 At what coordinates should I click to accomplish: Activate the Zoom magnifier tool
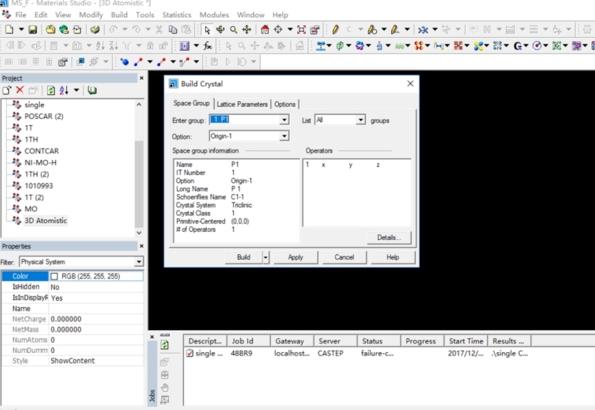click(x=234, y=30)
